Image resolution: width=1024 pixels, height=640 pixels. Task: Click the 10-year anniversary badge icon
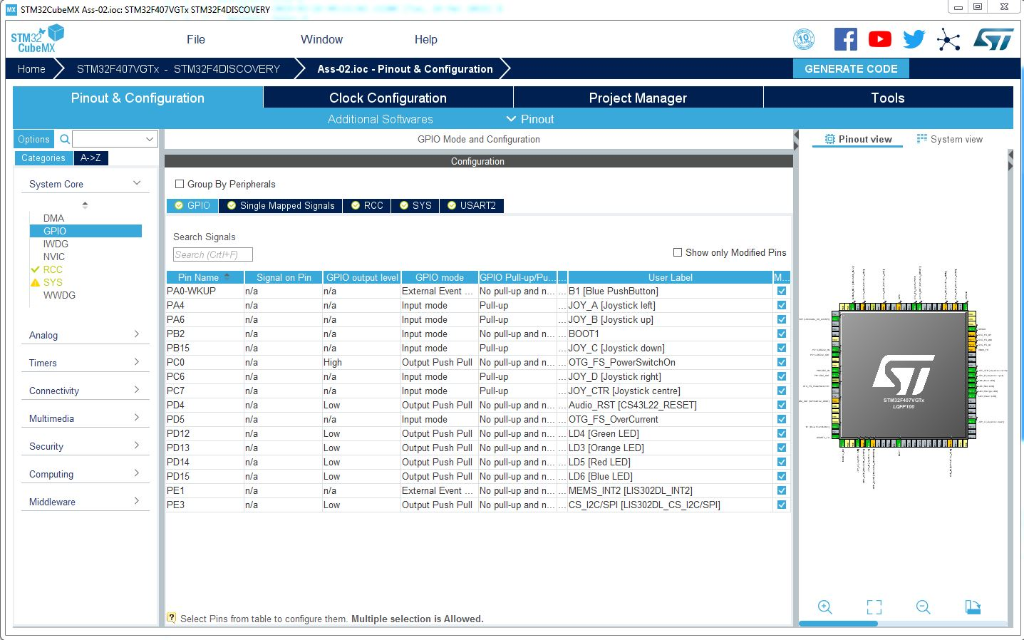804,39
